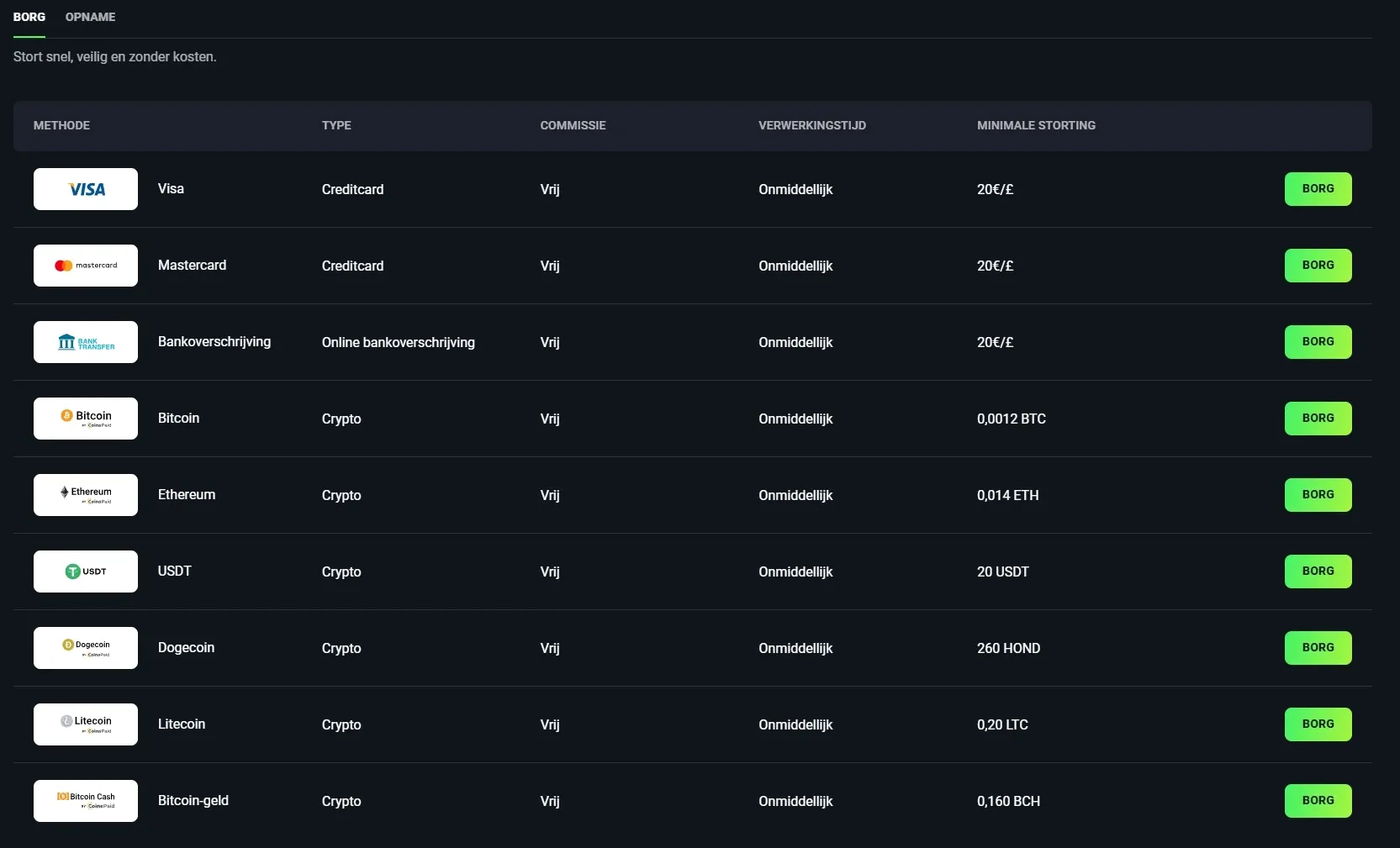Click Crypto type in Bitcoin row

341,419
